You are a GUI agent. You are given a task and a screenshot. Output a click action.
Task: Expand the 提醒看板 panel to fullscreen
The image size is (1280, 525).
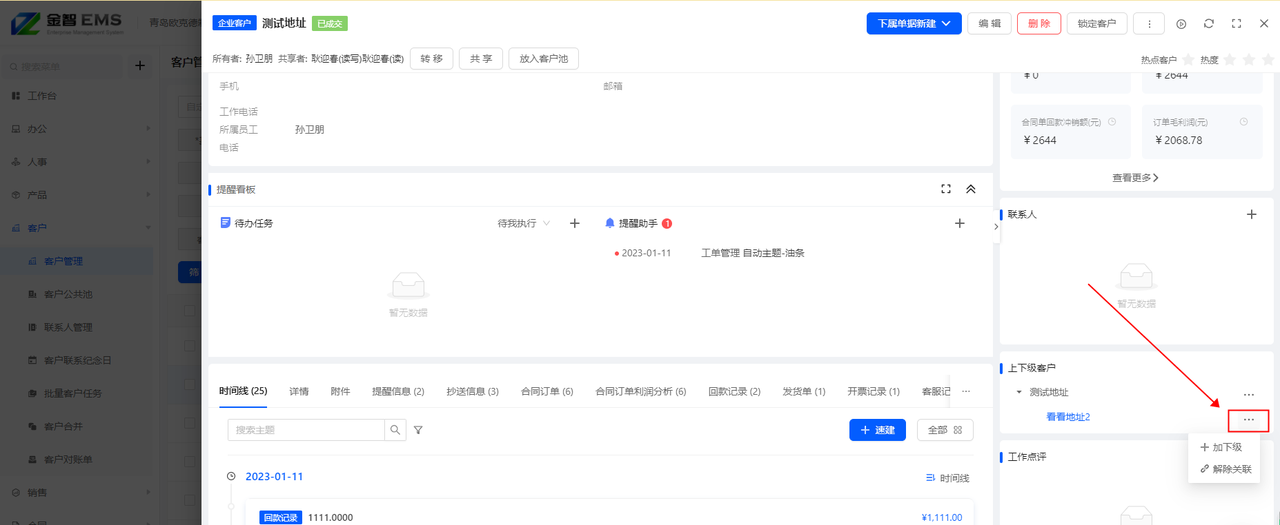946,189
